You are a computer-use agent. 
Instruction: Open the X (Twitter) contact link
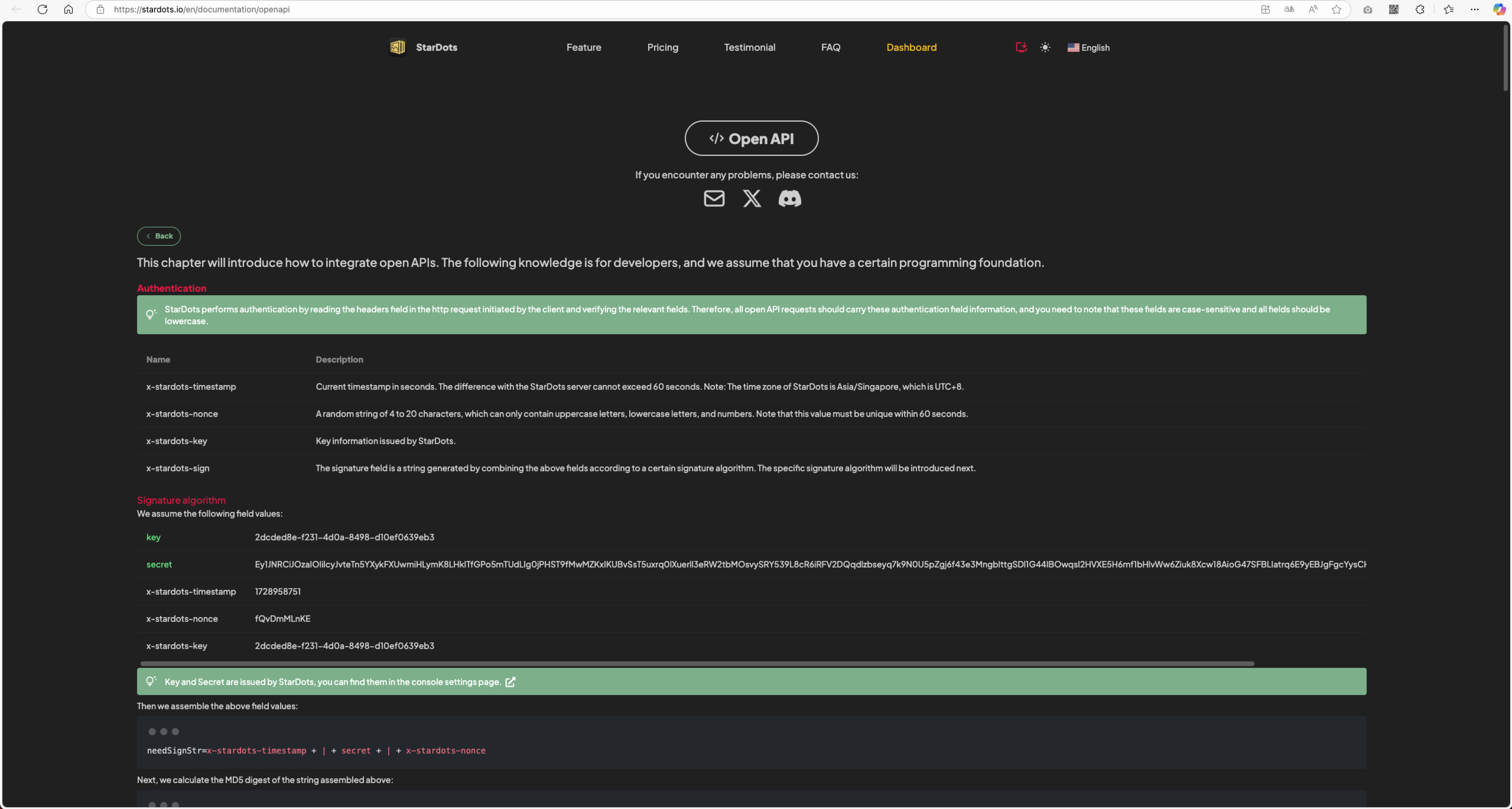click(752, 198)
